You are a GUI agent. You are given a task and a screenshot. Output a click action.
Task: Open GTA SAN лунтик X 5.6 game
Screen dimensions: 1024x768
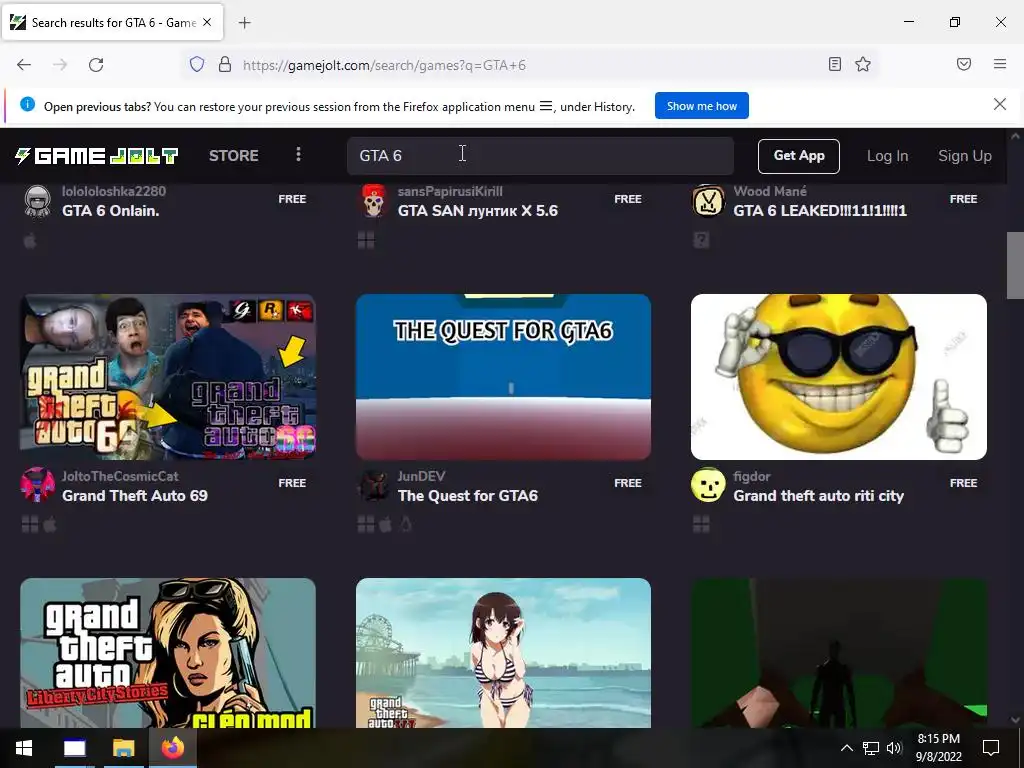[477, 211]
